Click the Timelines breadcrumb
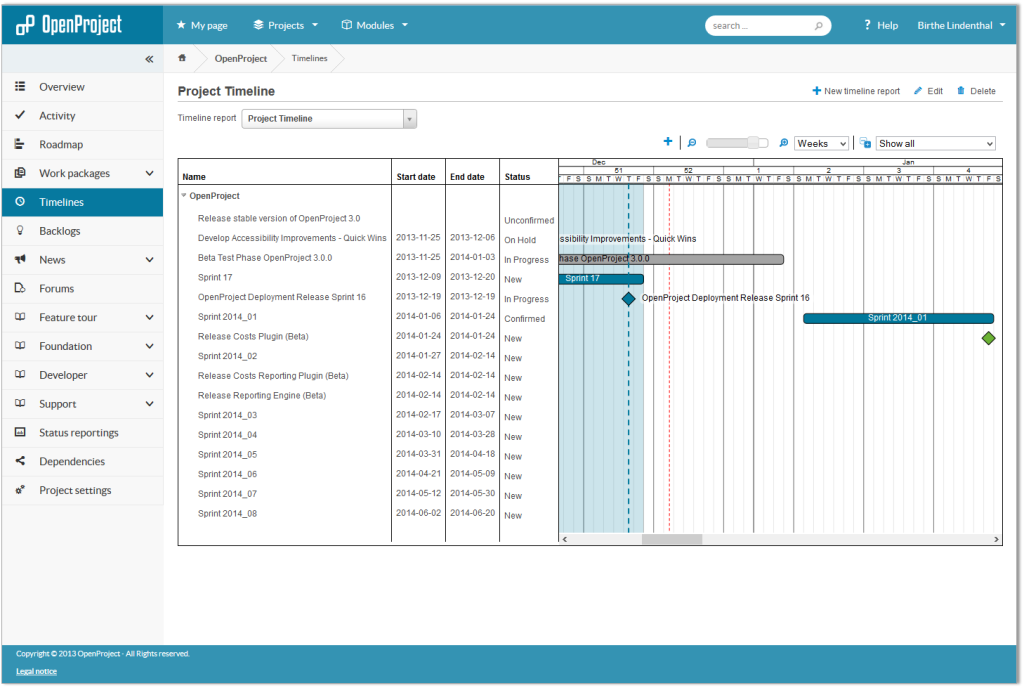The height and width of the screenshot is (688, 1024). (310, 58)
